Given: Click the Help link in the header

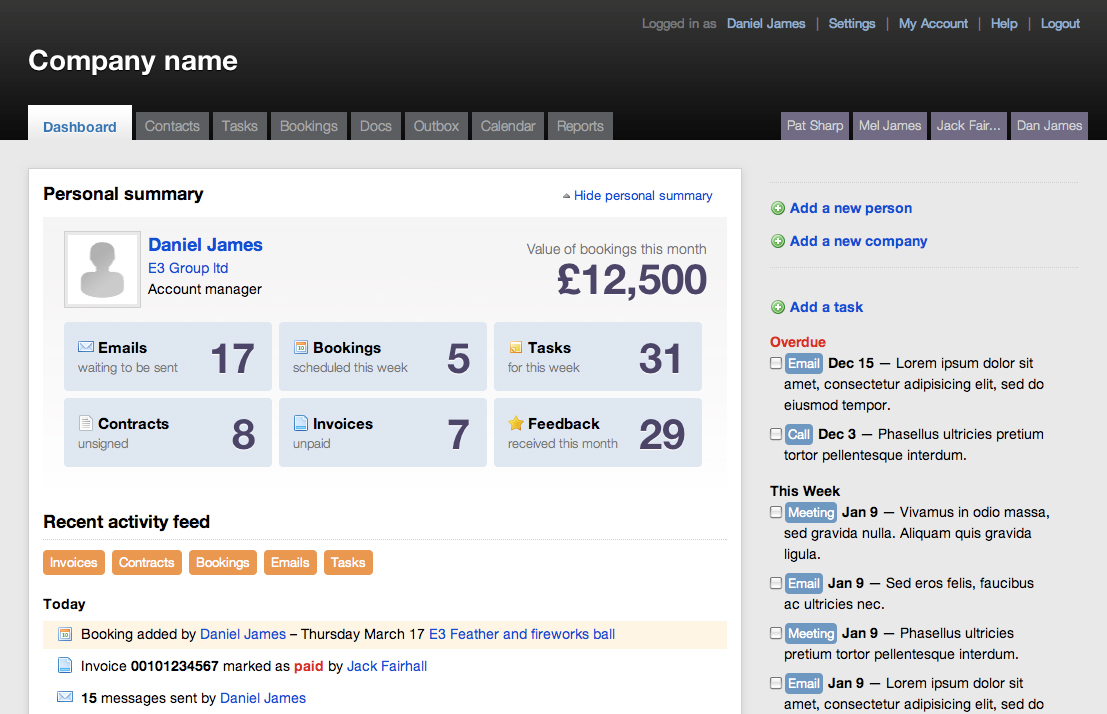Looking at the screenshot, I should pyautogui.click(x=1004, y=23).
